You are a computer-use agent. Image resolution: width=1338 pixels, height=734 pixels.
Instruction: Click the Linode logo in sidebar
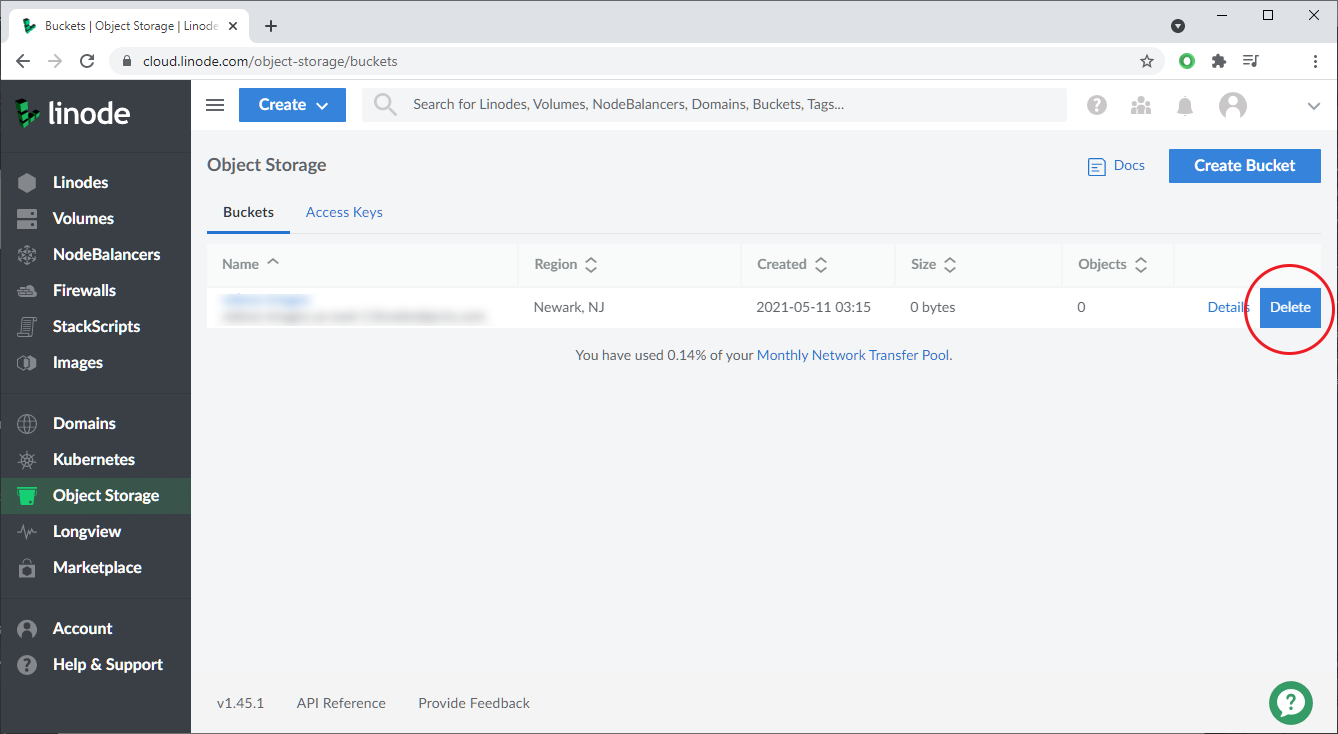(x=72, y=113)
